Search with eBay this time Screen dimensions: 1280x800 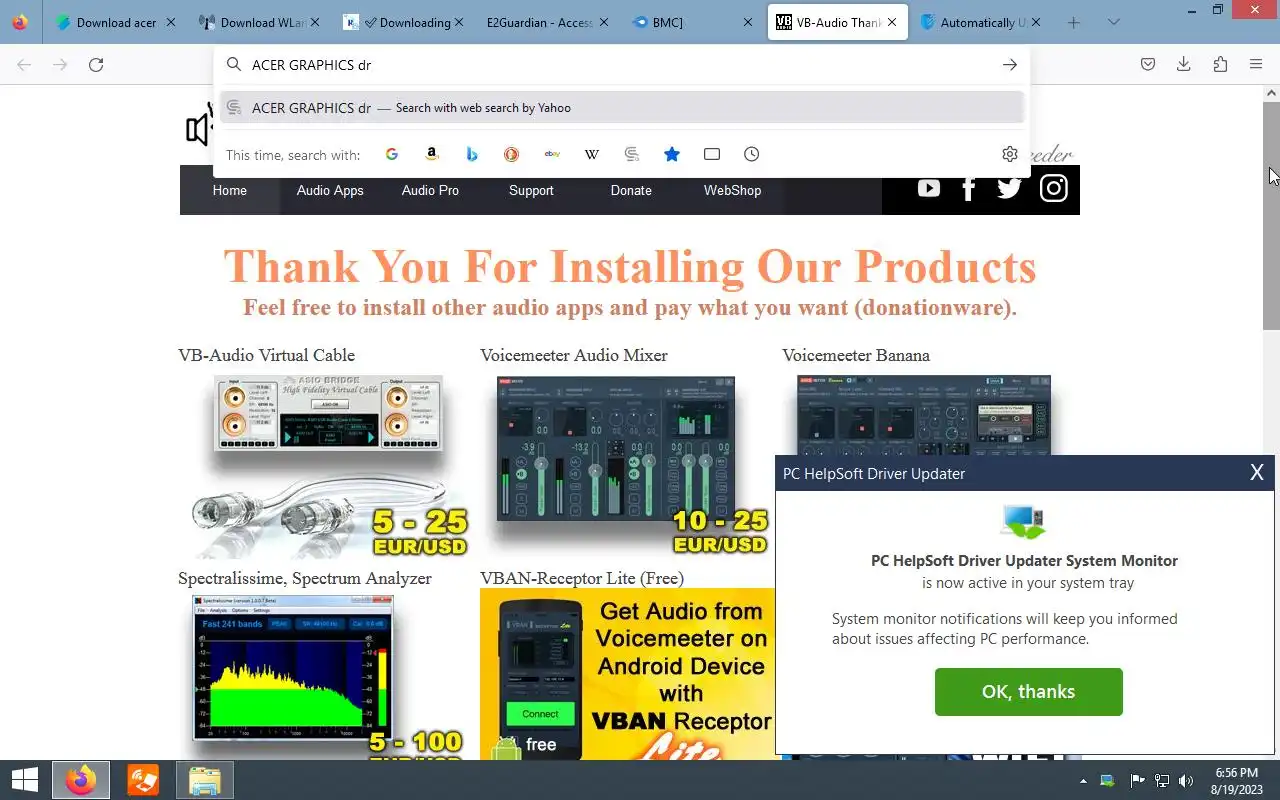(x=552, y=154)
